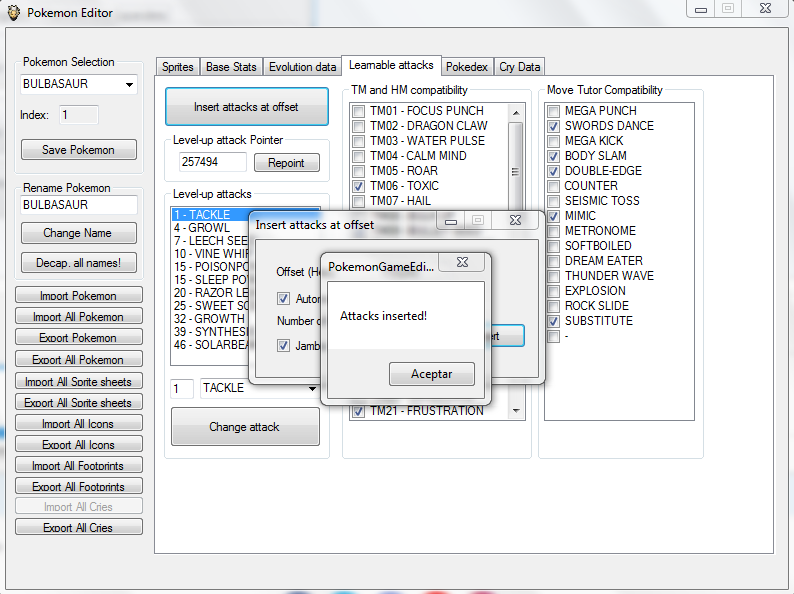Close the PokemonGameEditor message box
The image size is (794, 594).
pyautogui.click(x=464, y=262)
